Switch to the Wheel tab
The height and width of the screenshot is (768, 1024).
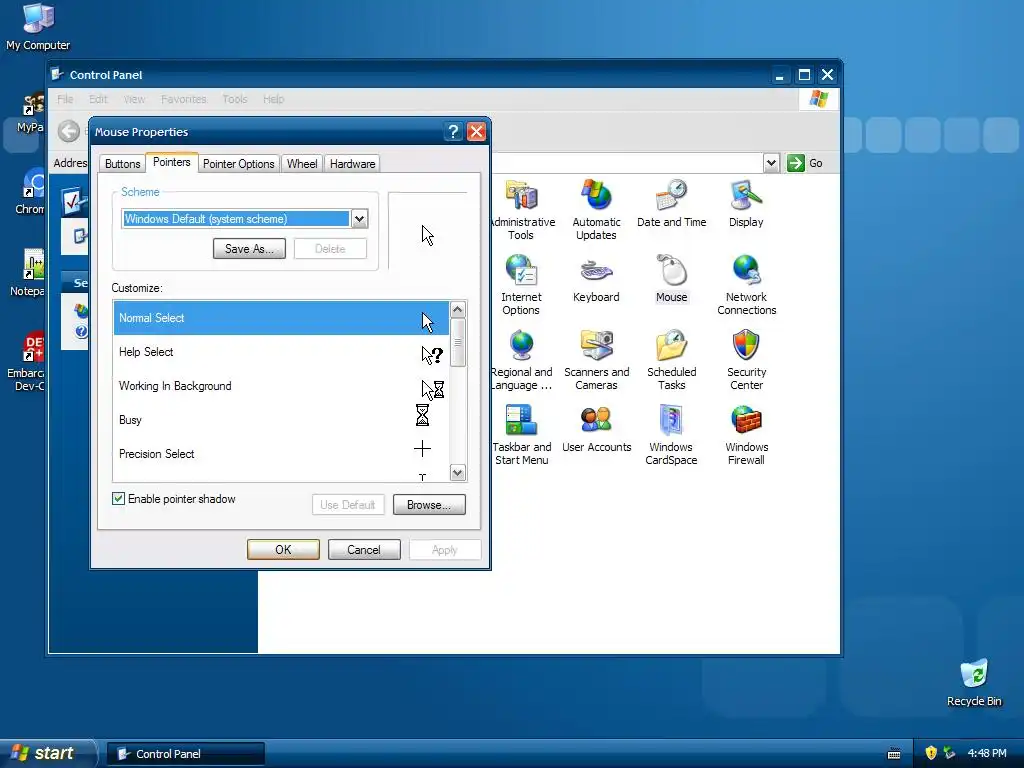(302, 163)
